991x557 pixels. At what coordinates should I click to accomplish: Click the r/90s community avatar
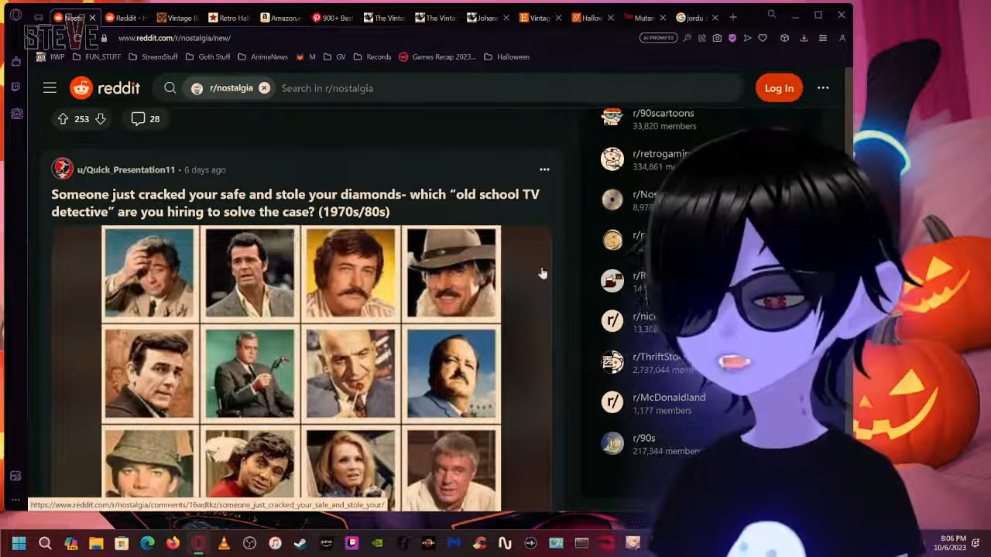click(612, 443)
